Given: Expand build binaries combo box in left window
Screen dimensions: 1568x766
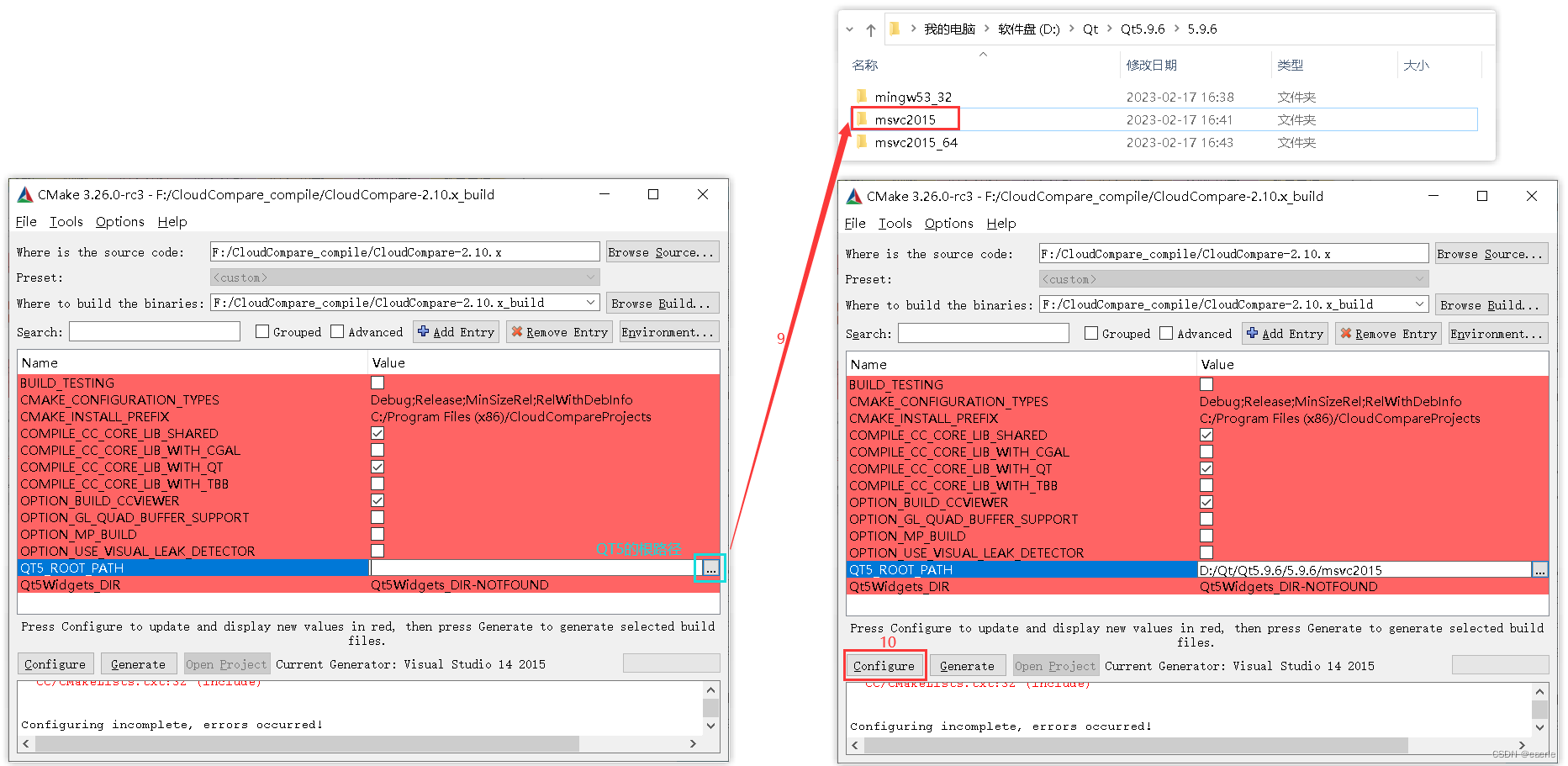Looking at the screenshot, I should [x=590, y=303].
